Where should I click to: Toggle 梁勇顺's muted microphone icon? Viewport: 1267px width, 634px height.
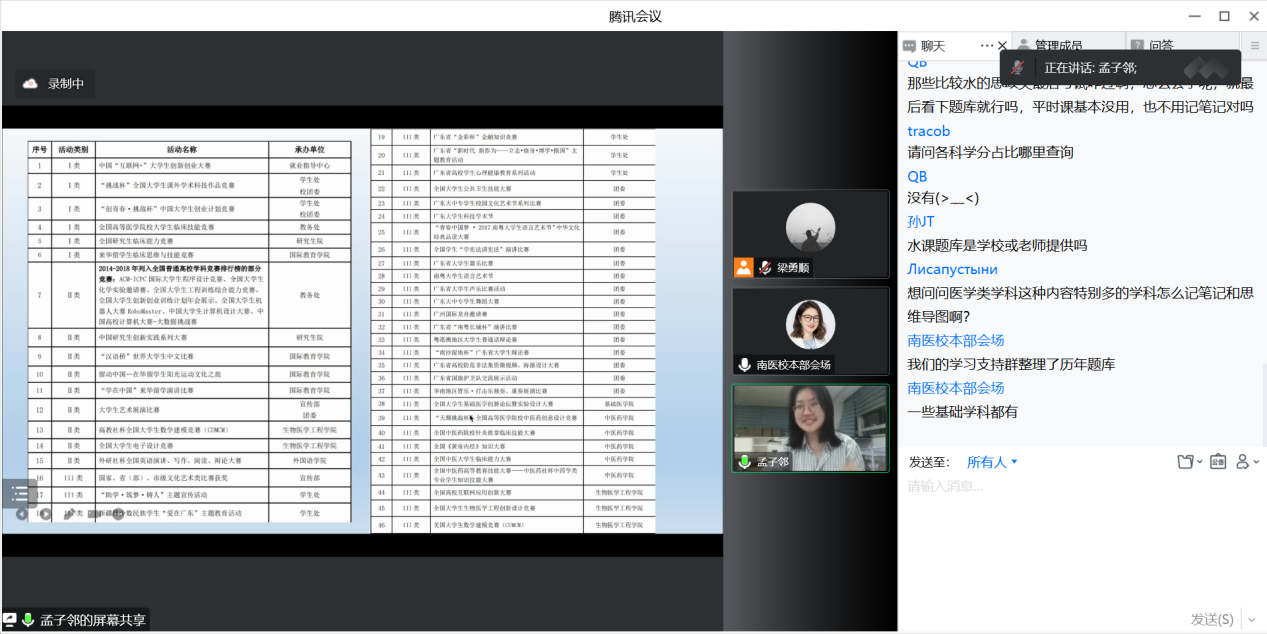click(x=765, y=268)
